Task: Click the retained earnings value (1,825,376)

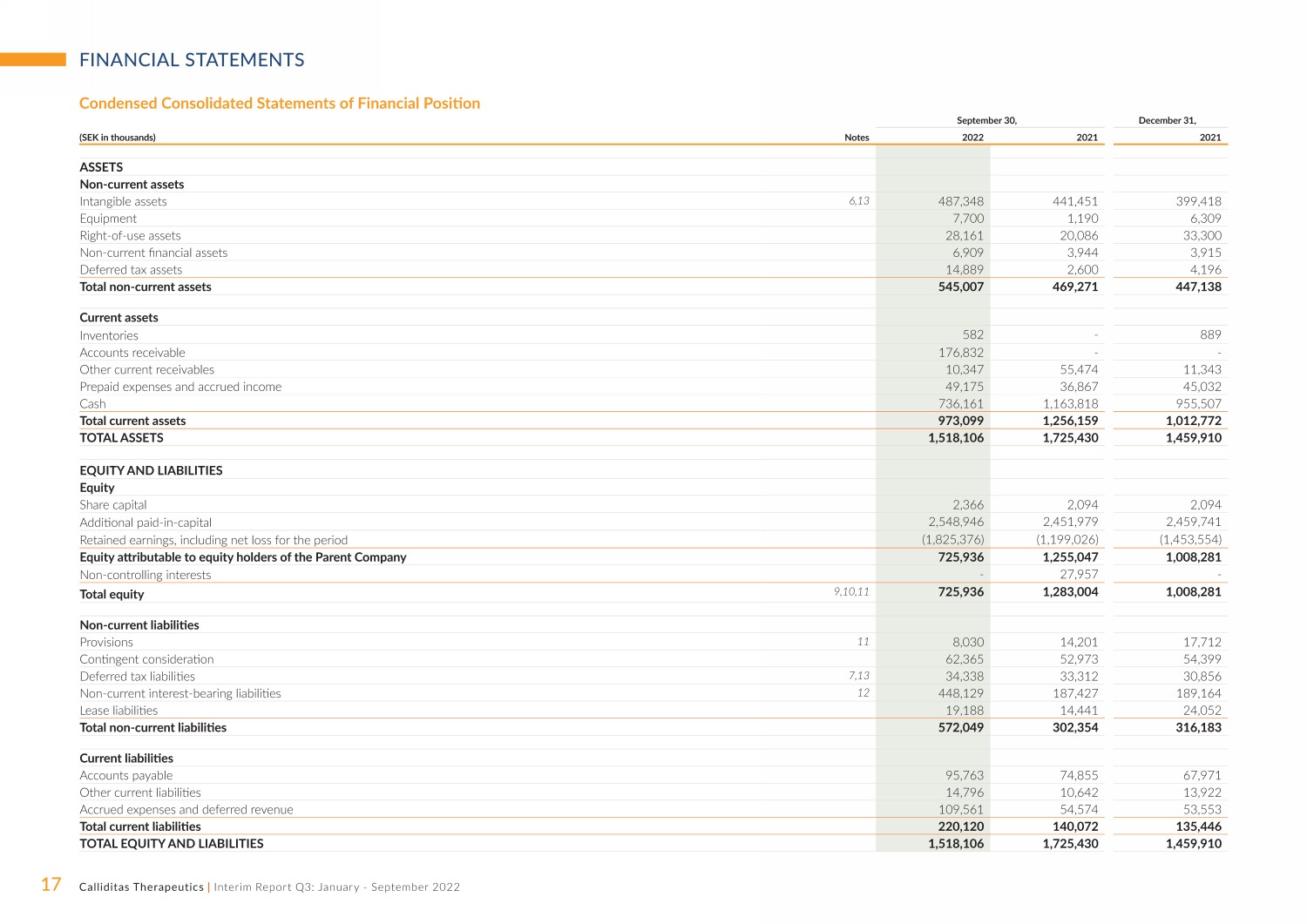Action: click(x=954, y=540)
